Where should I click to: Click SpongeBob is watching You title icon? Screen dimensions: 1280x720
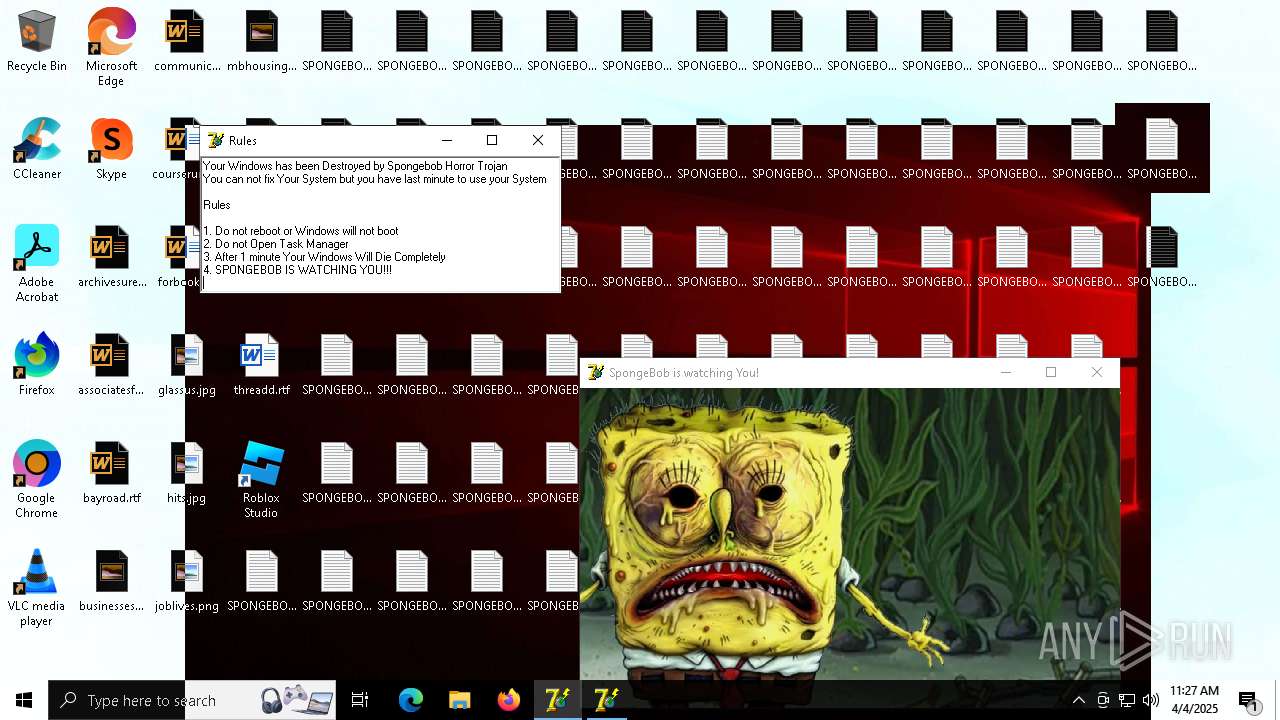pyautogui.click(x=596, y=373)
